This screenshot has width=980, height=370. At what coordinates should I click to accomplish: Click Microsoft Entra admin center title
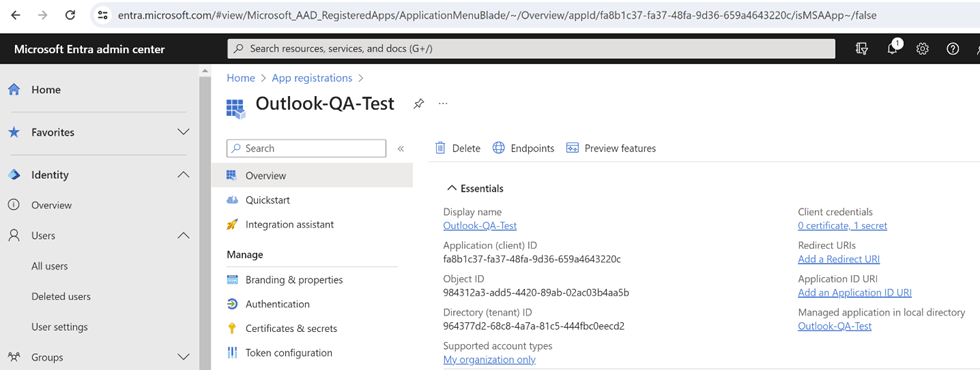[x=89, y=49]
